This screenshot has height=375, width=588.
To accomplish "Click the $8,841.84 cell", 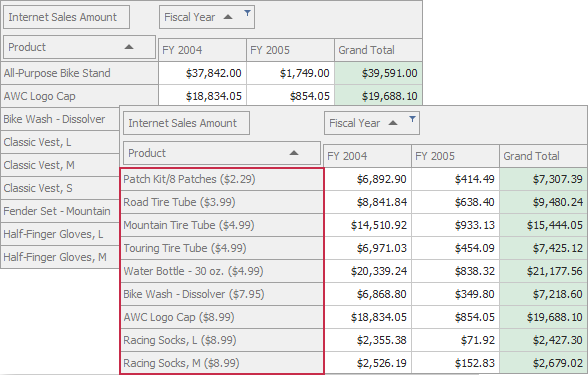I will [x=368, y=202].
